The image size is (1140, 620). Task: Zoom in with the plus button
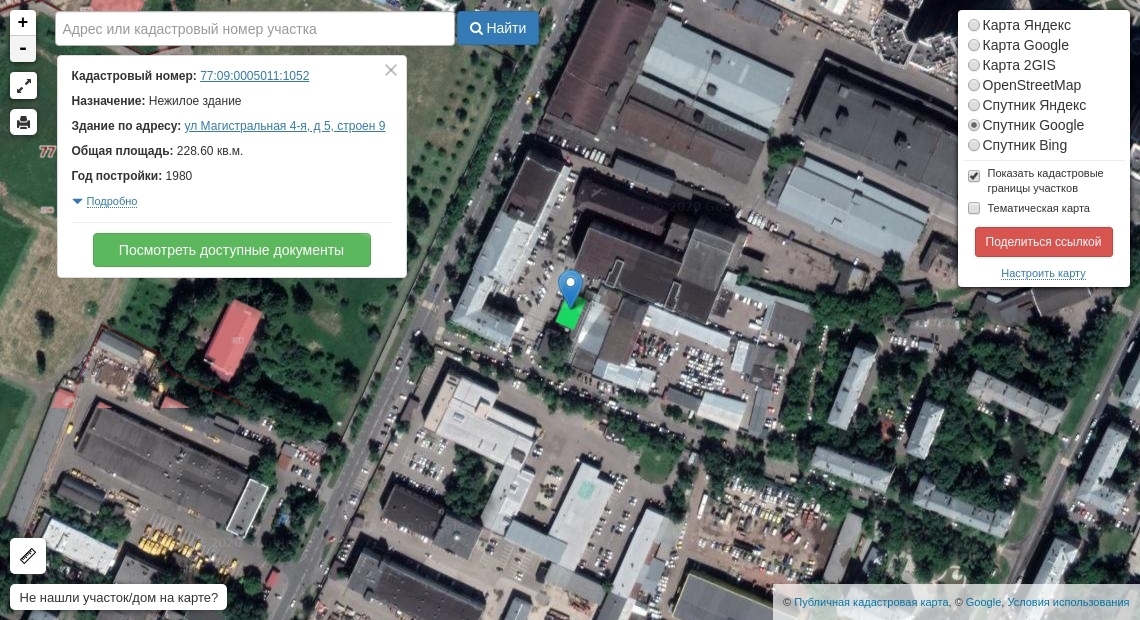pos(23,22)
